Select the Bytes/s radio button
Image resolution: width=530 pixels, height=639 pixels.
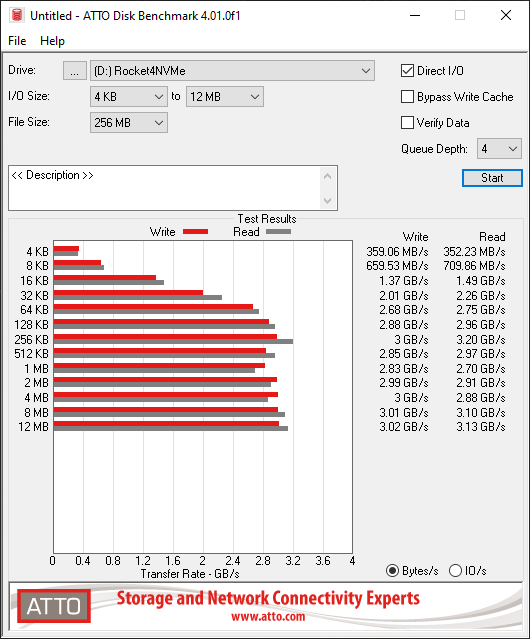pyautogui.click(x=392, y=570)
